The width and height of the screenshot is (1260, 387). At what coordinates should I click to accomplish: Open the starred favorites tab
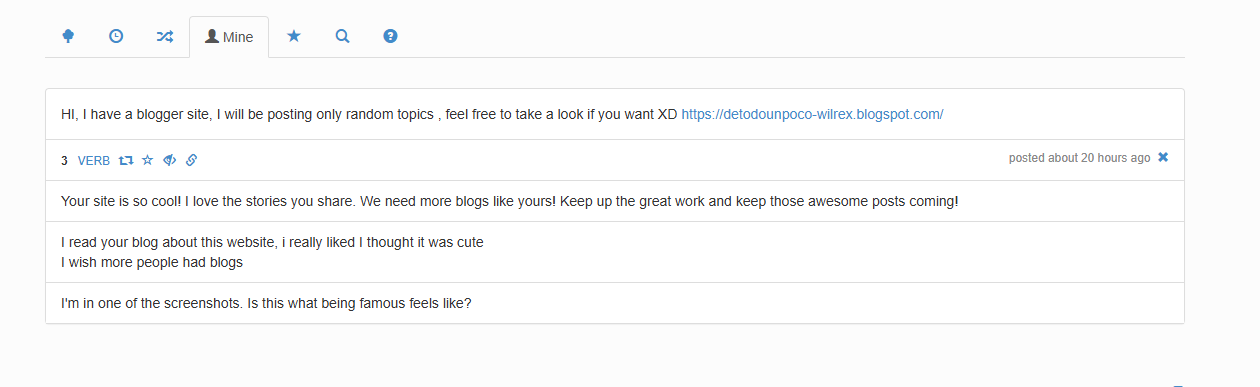[x=294, y=36]
